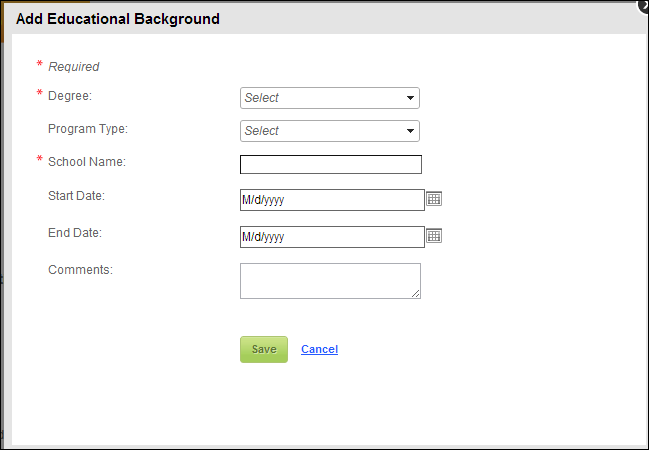Screen dimensions: 649x450
Task: Click the School Name label
Action: pyautogui.click(x=87, y=162)
